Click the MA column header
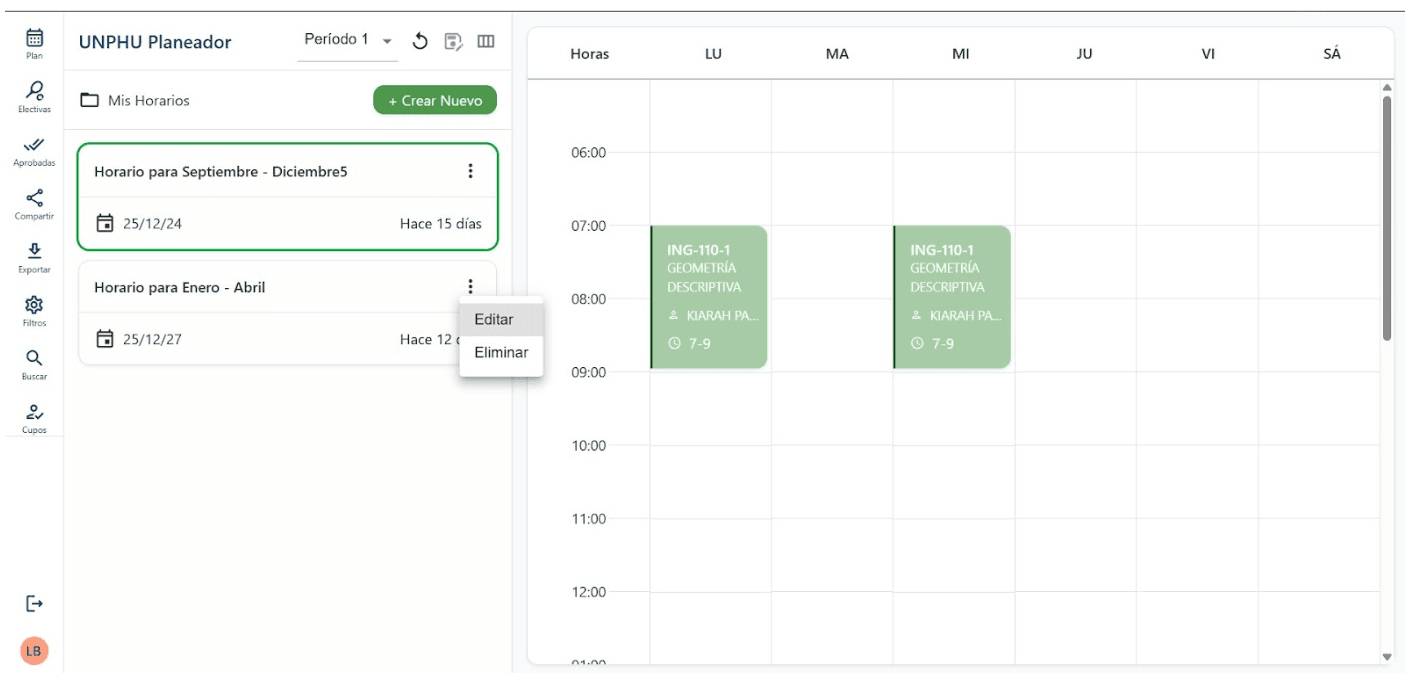Image resolution: width=1405 pixels, height=673 pixels. pyautogui.click(x=837, y=54)
